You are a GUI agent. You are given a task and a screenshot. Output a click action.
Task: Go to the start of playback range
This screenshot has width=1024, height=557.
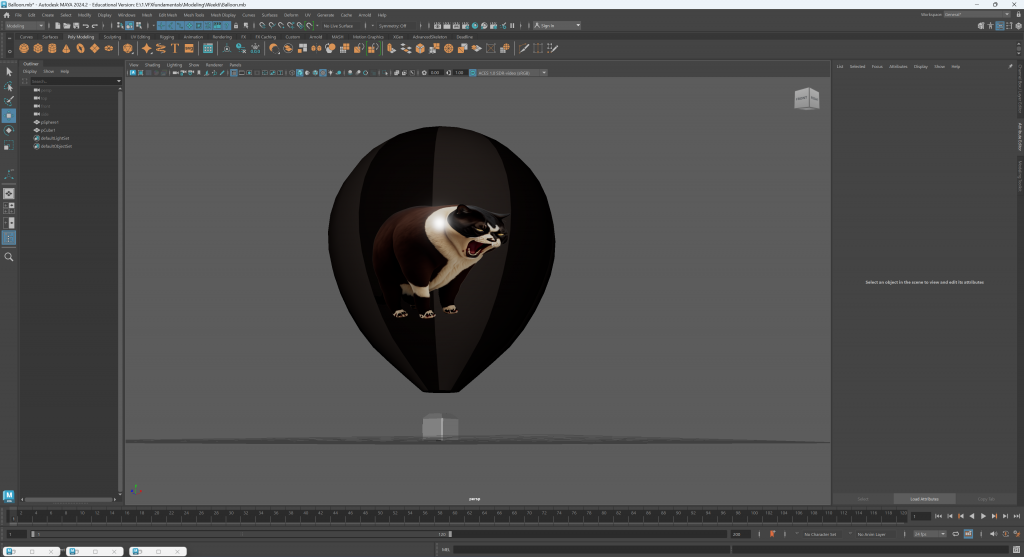(938, 516)
